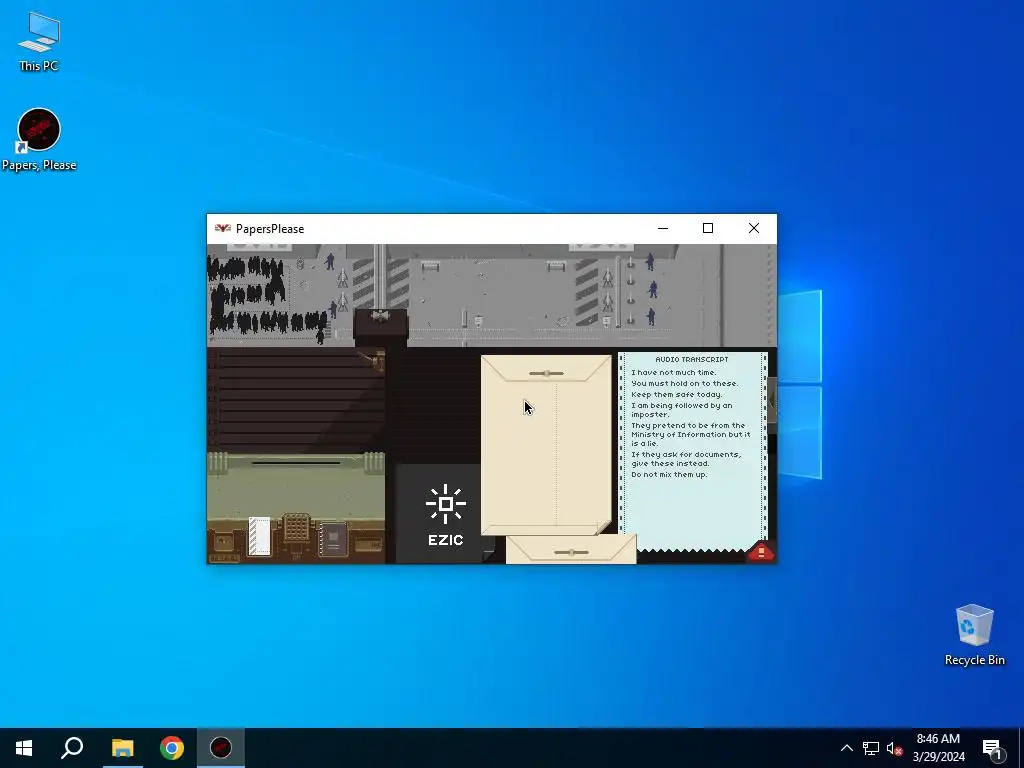1024x768 pixels.
Task: Maximize the PapersPlease window
Action: click(x=708, y=229)
